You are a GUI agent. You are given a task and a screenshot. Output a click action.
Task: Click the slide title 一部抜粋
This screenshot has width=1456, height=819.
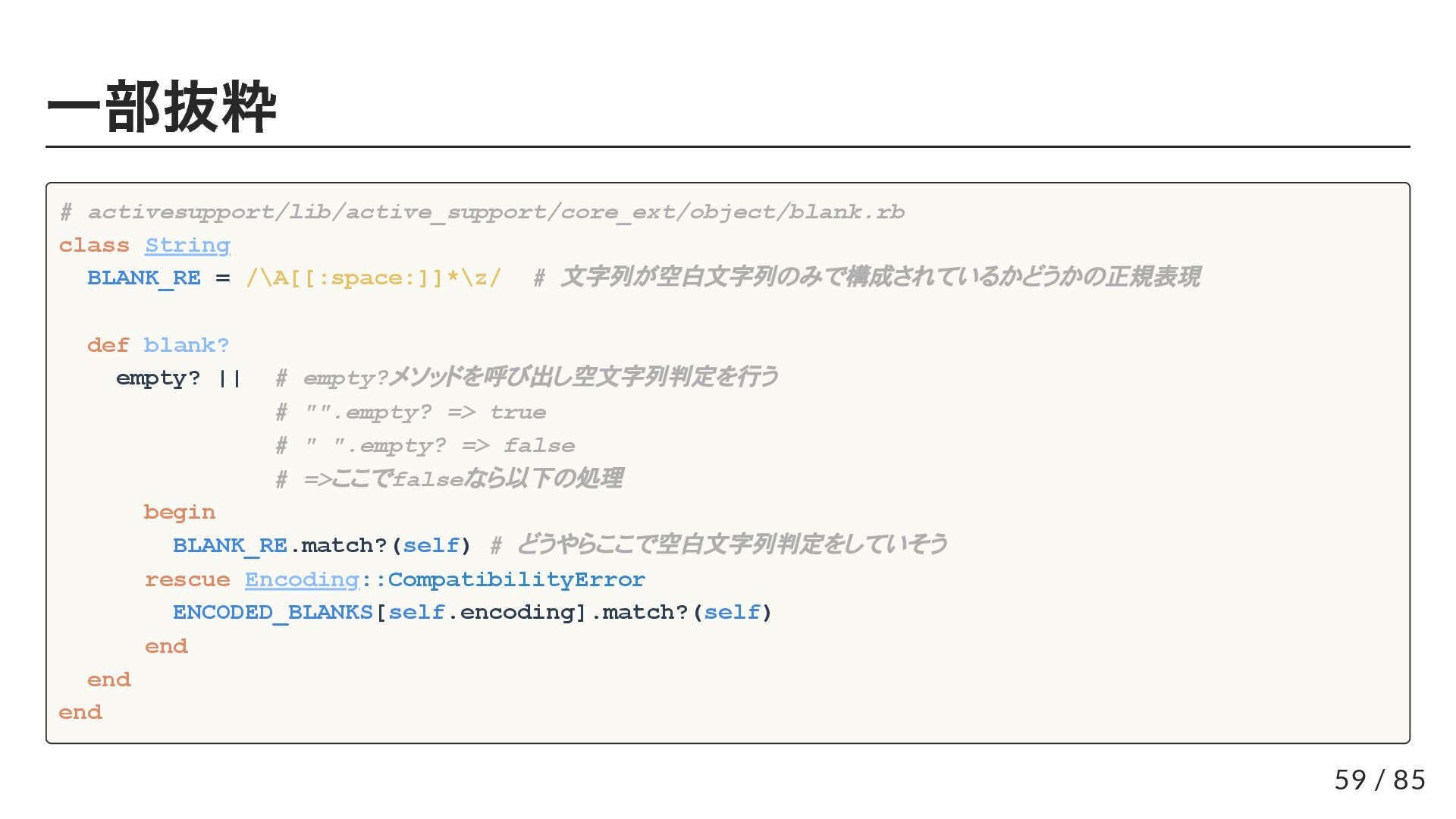162,107
